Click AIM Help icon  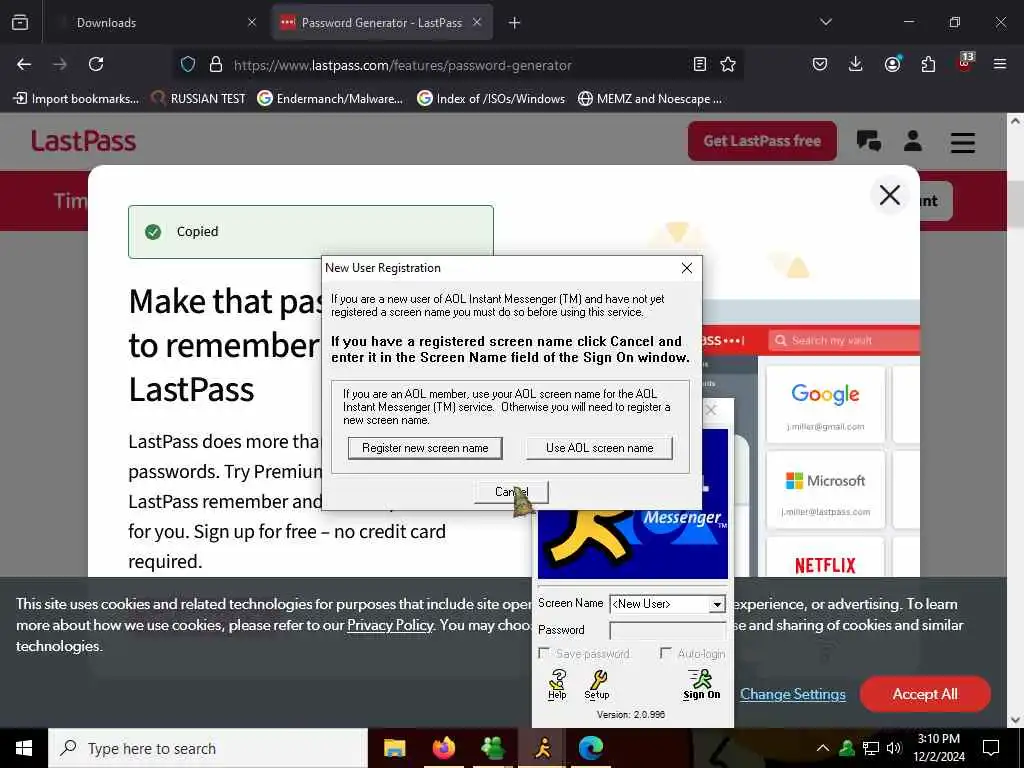tap(557, 684)
